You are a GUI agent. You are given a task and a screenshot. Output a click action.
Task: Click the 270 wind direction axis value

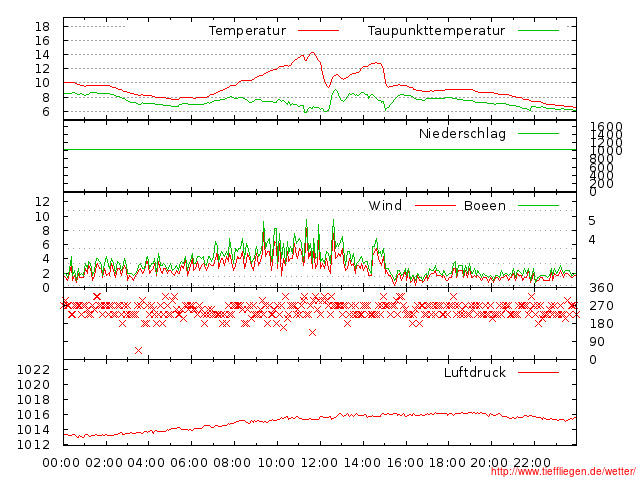(601, 306)
